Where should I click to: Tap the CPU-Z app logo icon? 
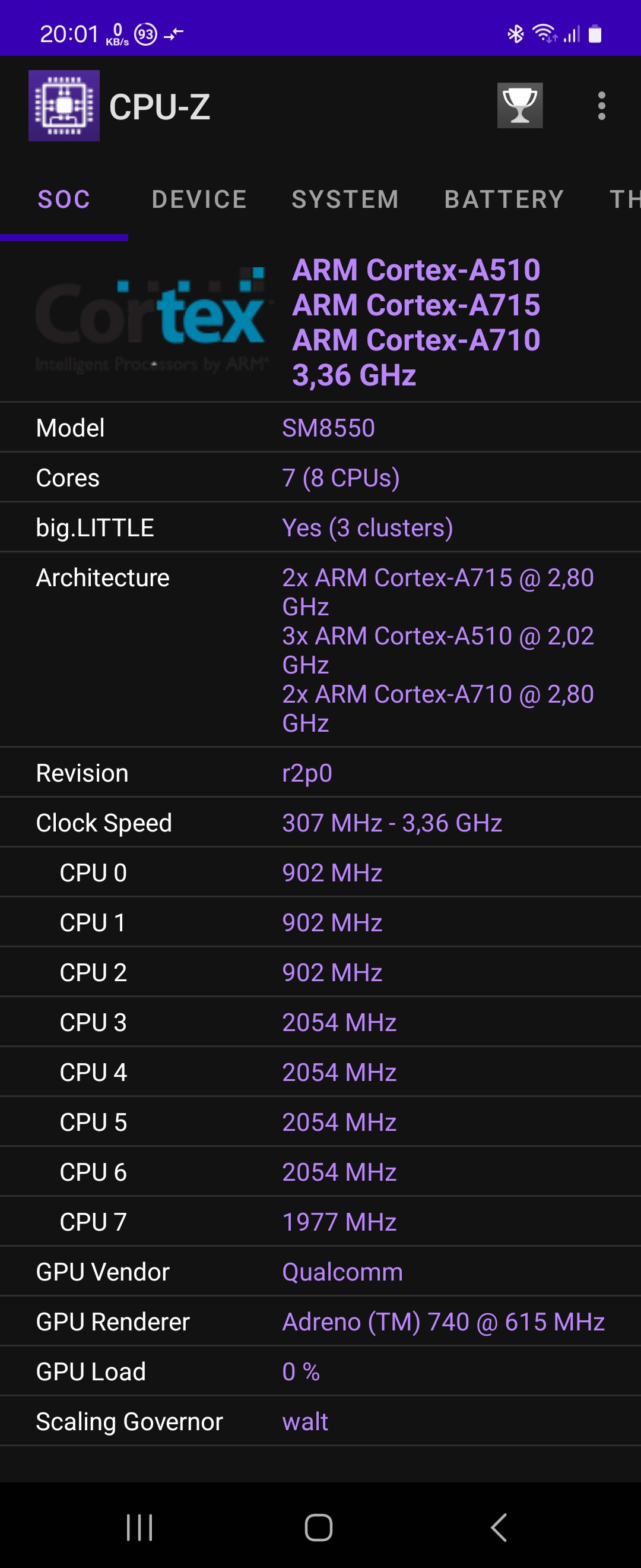tap(64, 106)
